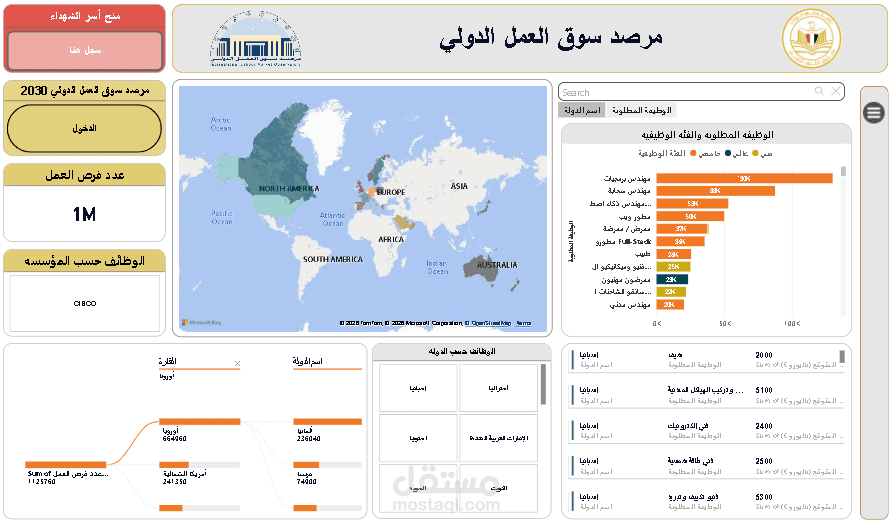Viewport: 893px width, 525px height.
Task: Select الإمارات العربية المتحدة country tile
Action: coord(498,438)
